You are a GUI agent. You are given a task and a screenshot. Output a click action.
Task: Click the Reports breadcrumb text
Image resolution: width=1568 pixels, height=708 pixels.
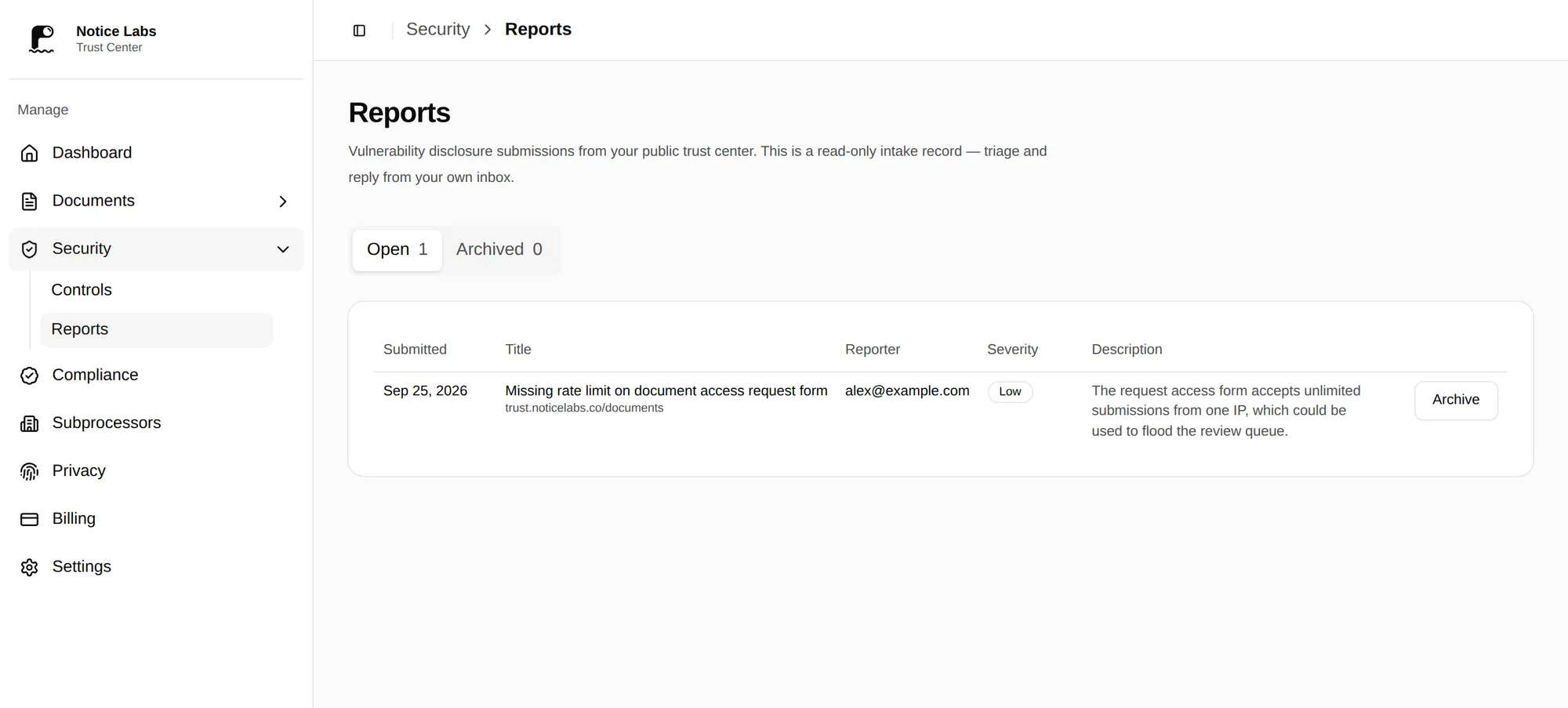538,29
